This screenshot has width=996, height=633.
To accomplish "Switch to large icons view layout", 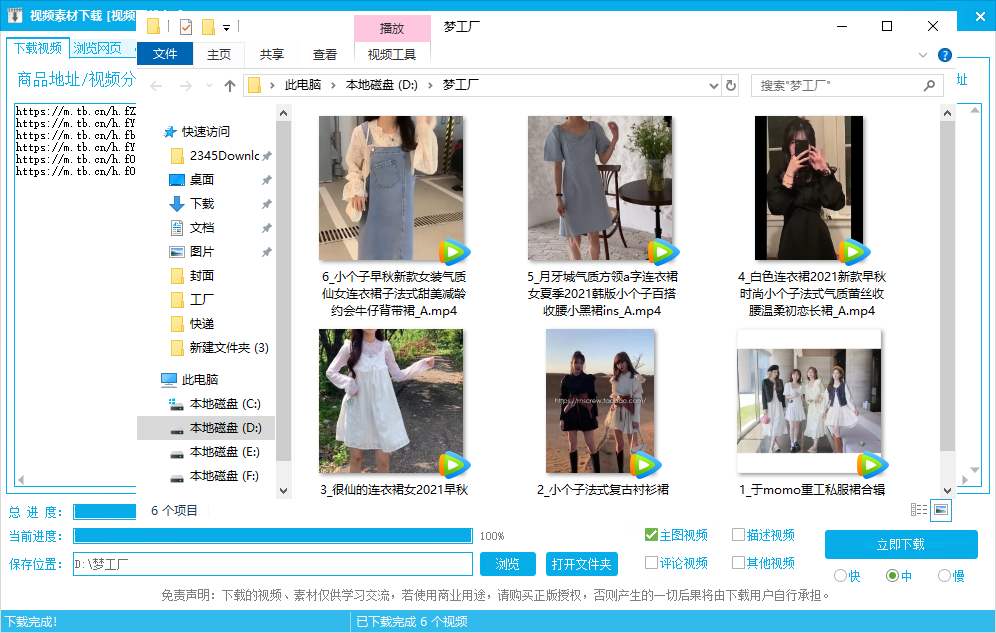I will 940,510.
